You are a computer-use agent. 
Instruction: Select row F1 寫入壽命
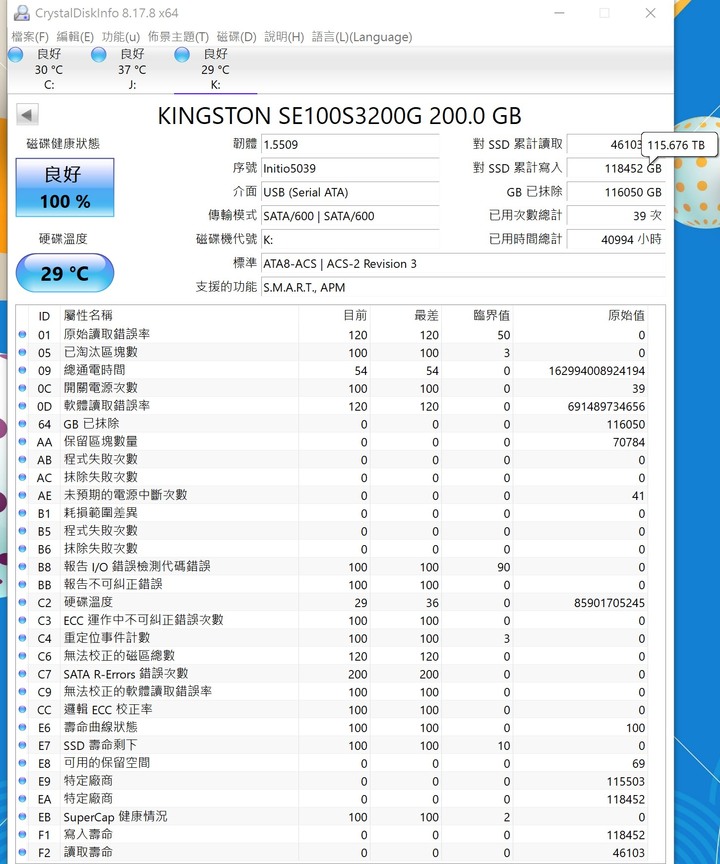pyautogui.click(x=332, y=835)
